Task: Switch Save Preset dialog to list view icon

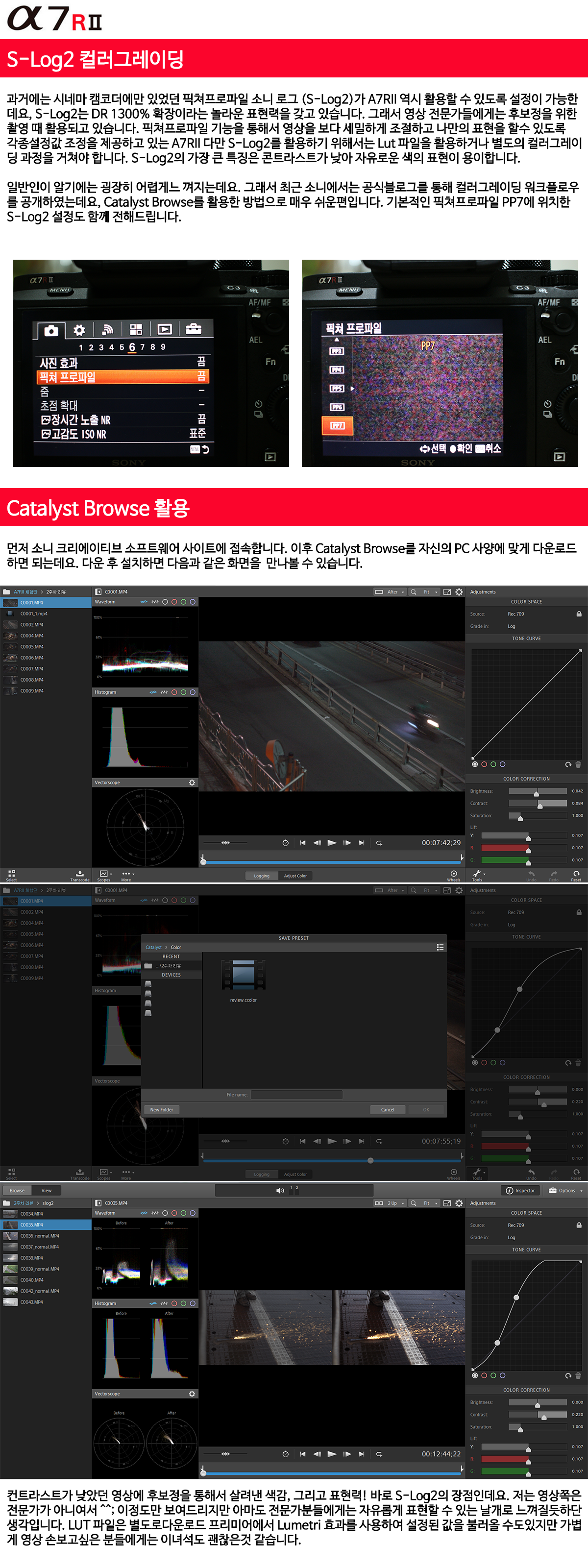Action: click(x=440, y=947)
